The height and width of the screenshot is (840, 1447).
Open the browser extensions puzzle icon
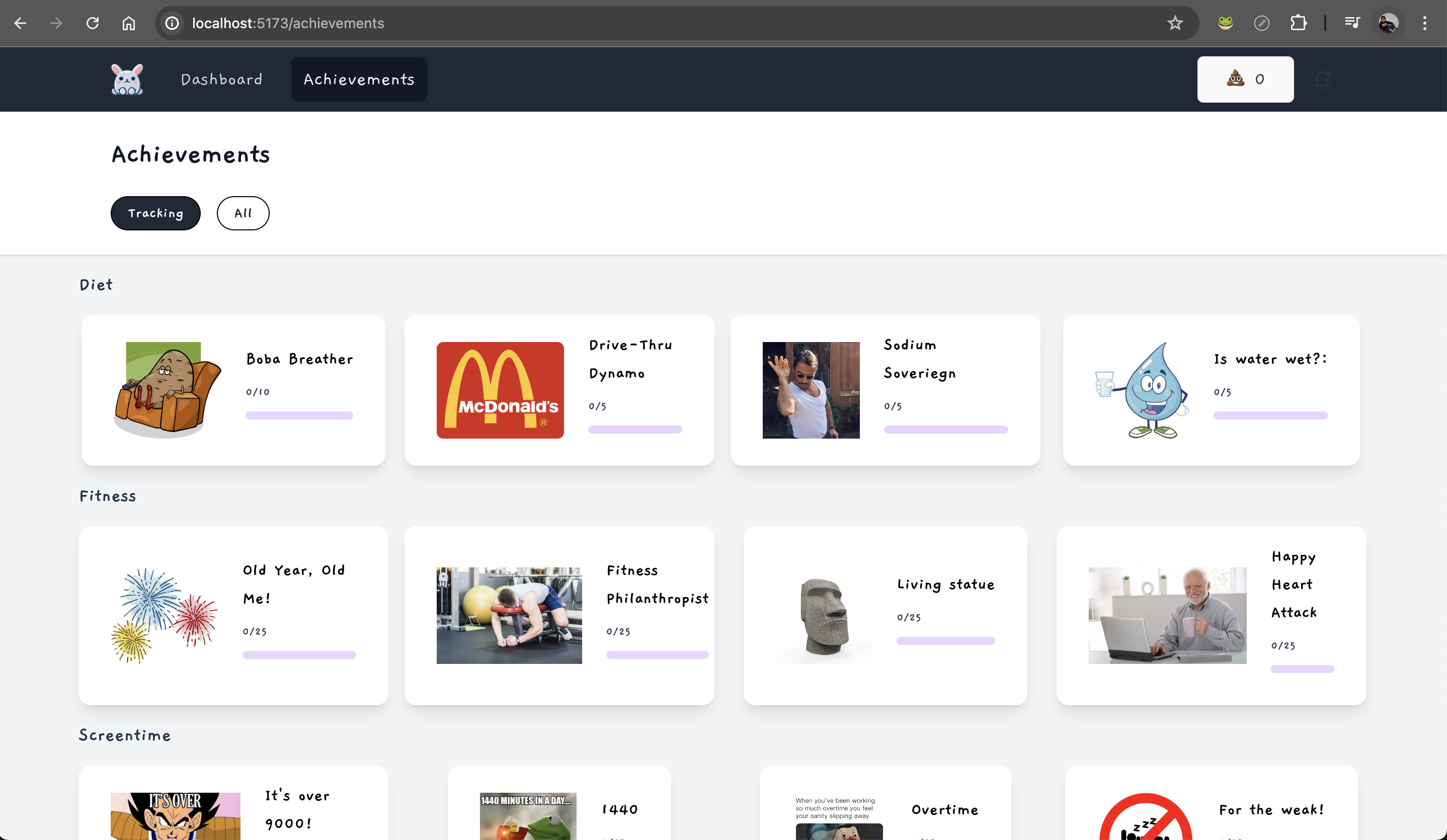[1298, 23]
